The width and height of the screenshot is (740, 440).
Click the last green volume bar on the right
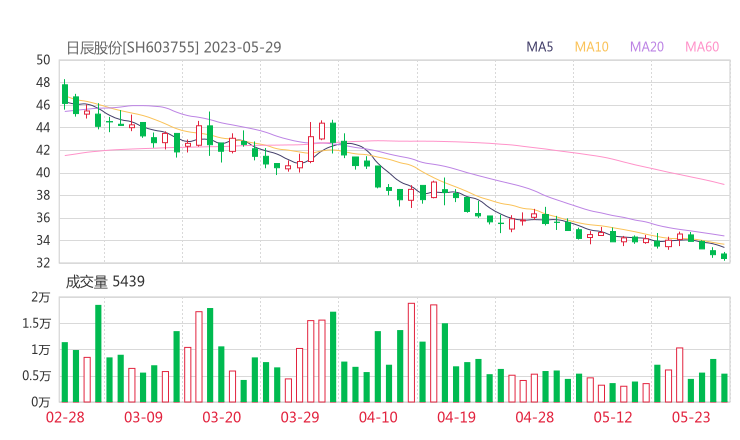click(724, 388)
